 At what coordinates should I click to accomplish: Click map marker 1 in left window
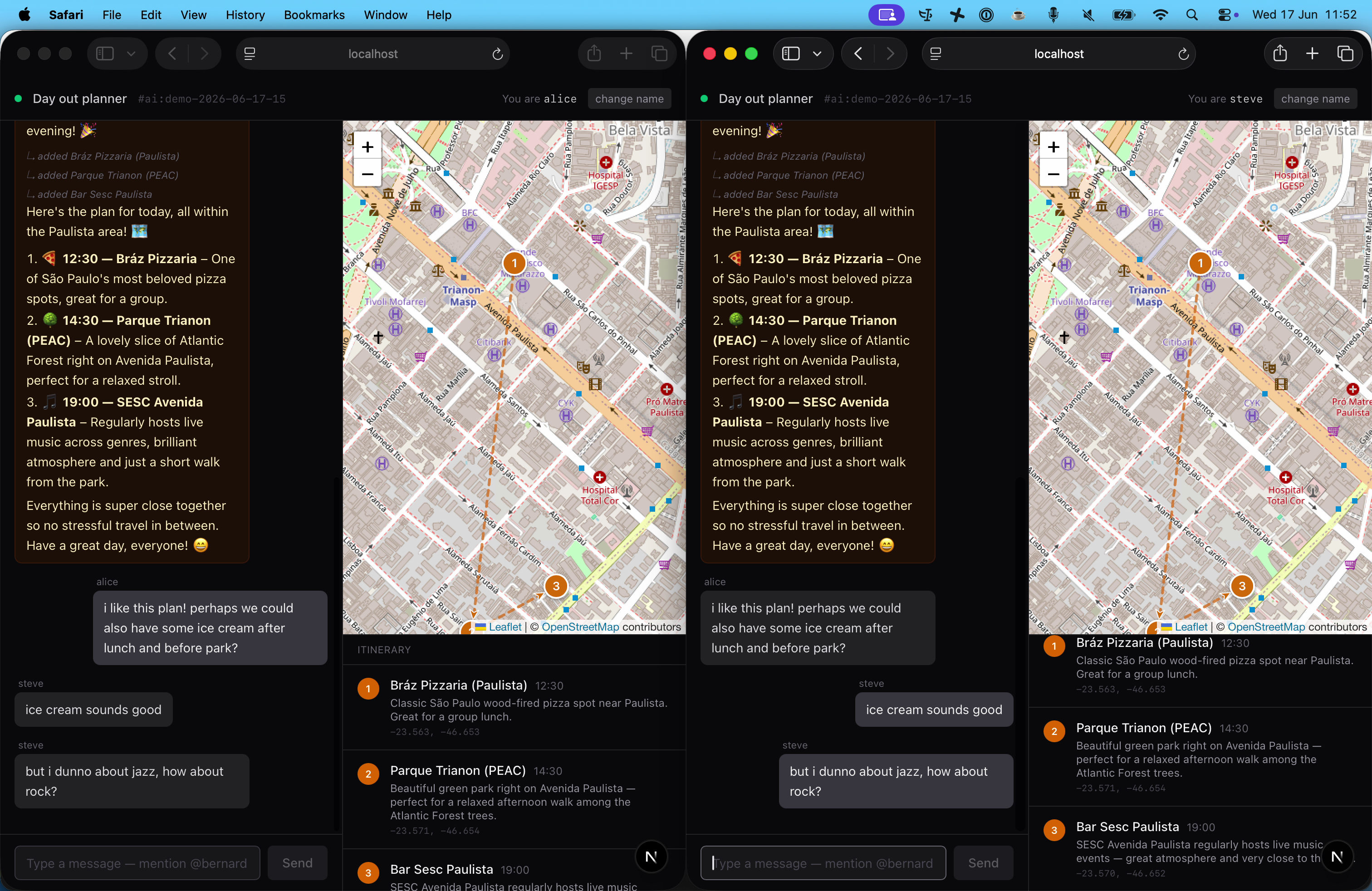(514, 264)
